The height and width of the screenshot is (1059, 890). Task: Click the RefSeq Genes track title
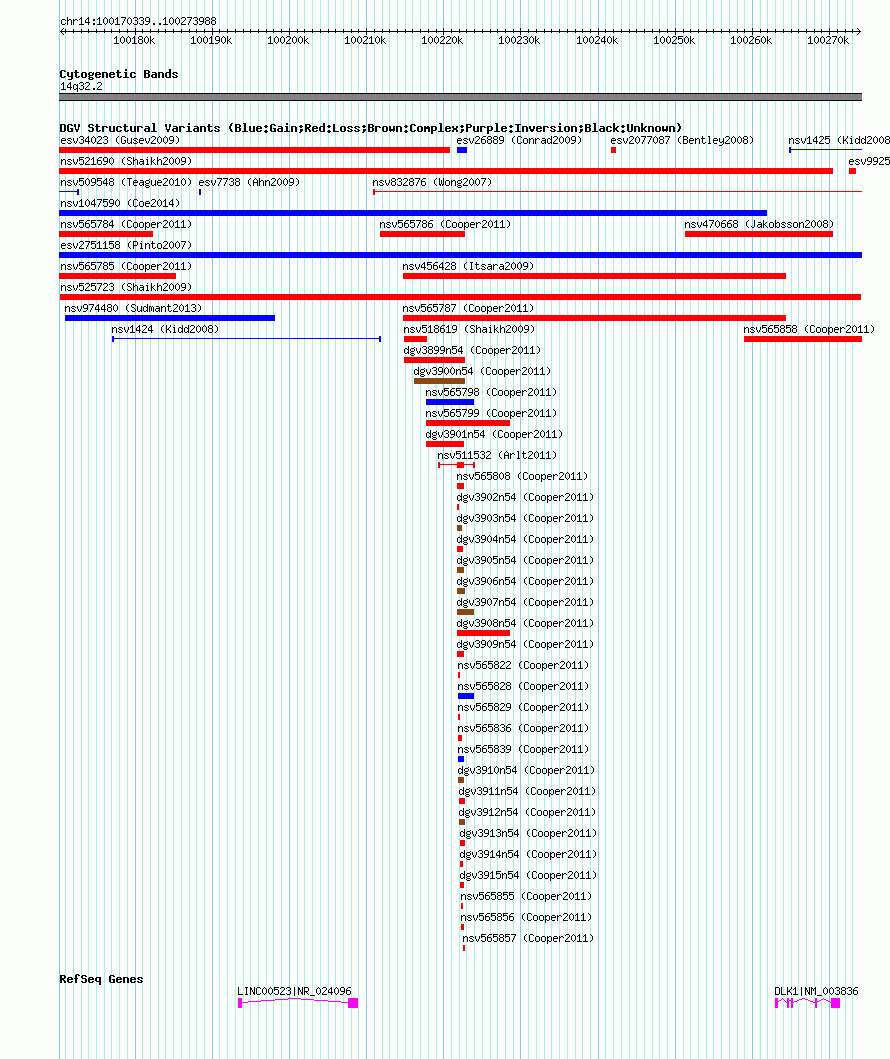[x=101, y=979]
